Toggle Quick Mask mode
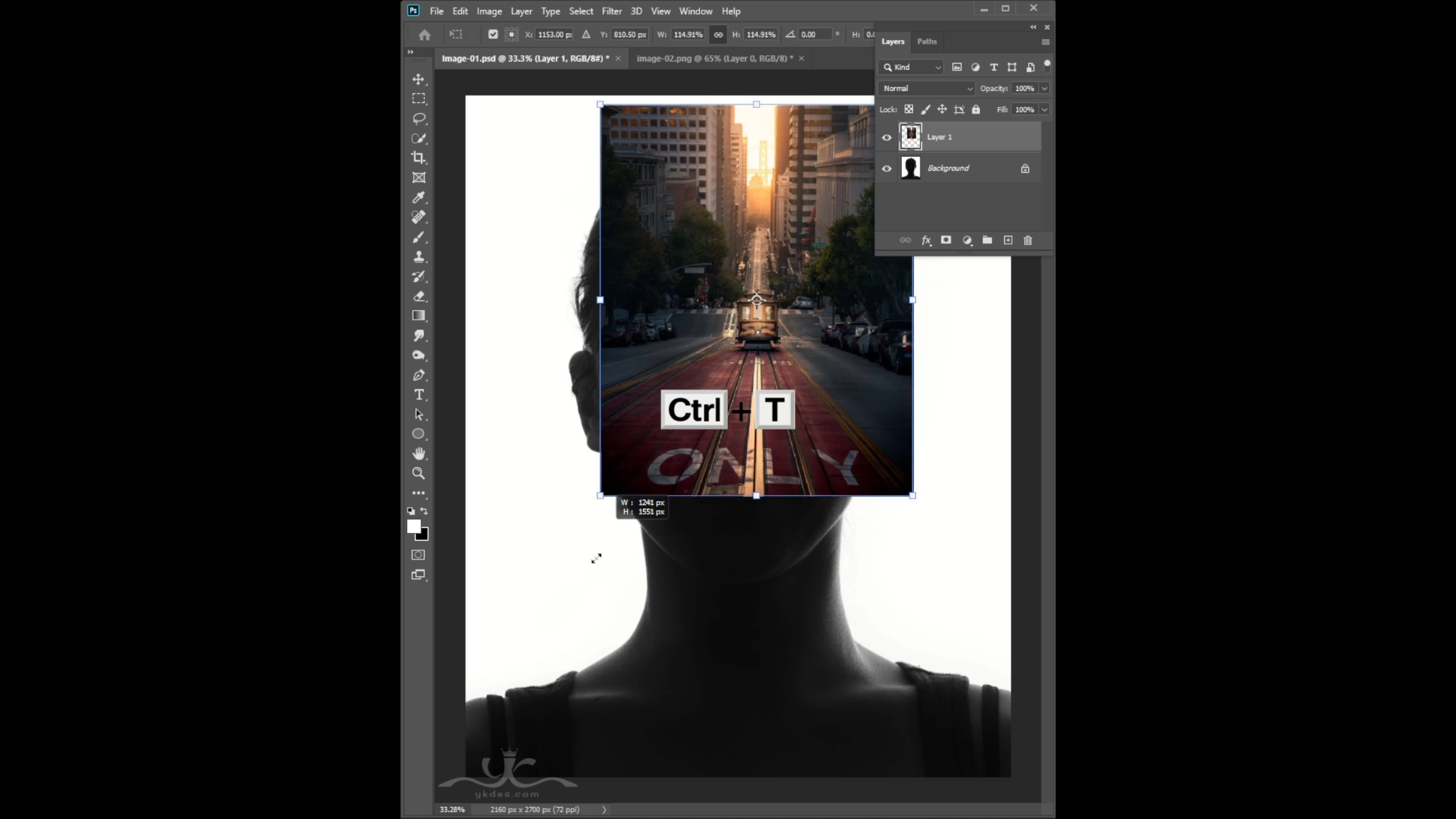Image resolution: width=1456 pixels, height=819 pixels. pos(419,555)
